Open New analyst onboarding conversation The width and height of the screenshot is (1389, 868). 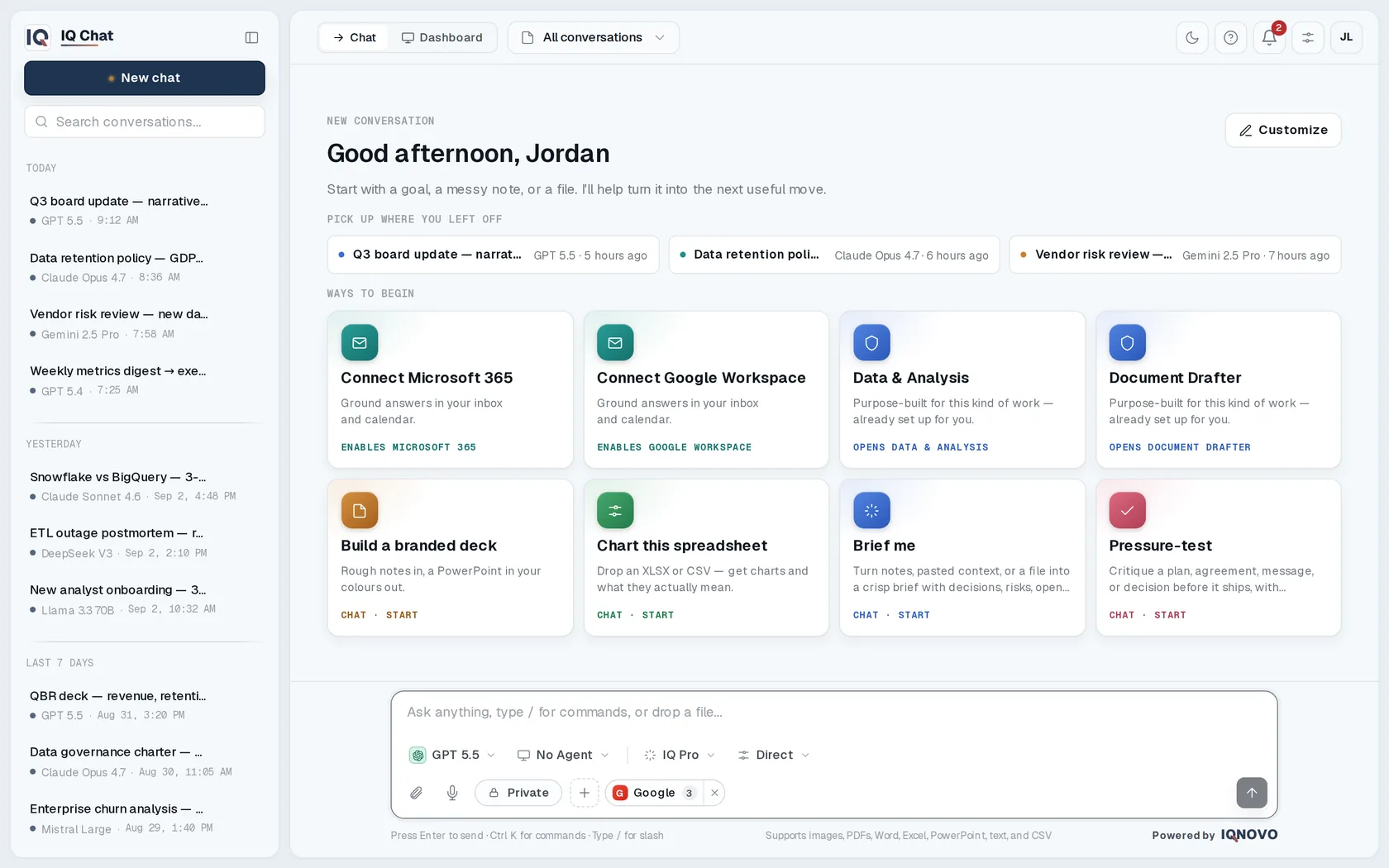(145, 599)
